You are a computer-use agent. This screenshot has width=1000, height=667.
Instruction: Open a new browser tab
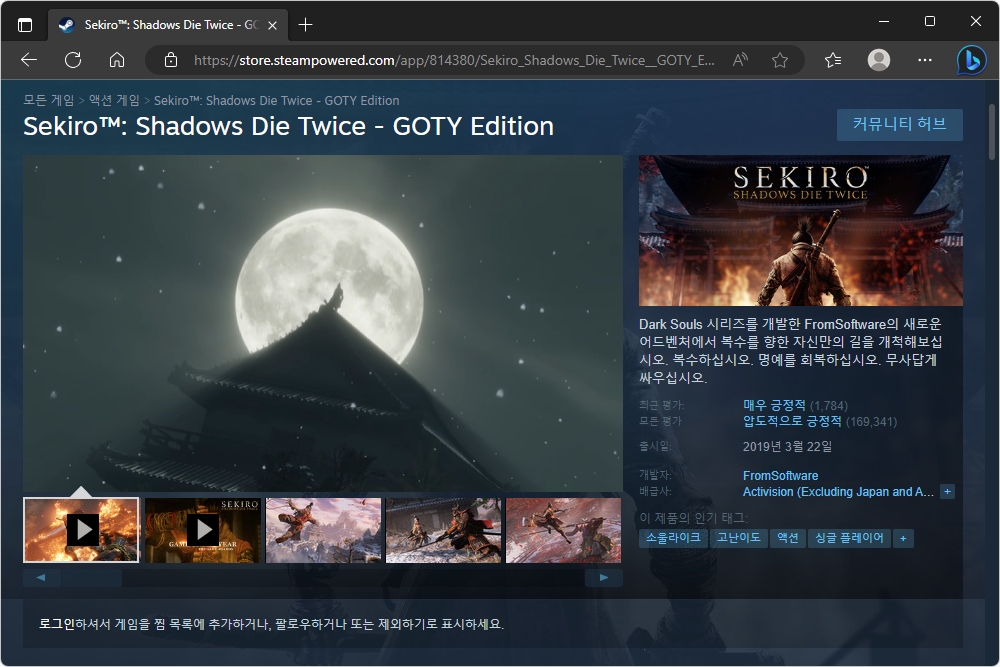[305, 25]
